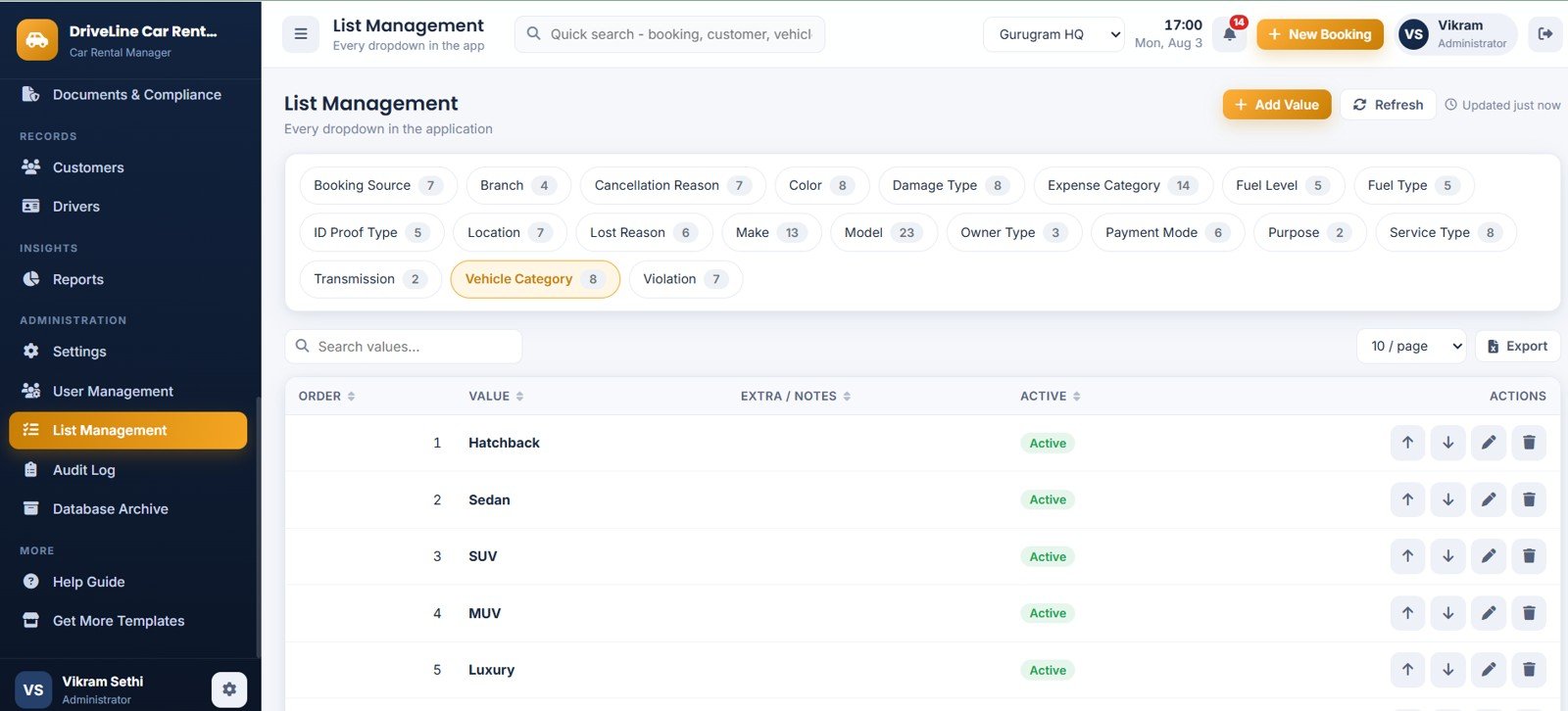
Task: Open Settings in the sidebar
Action: coord(128,352)
